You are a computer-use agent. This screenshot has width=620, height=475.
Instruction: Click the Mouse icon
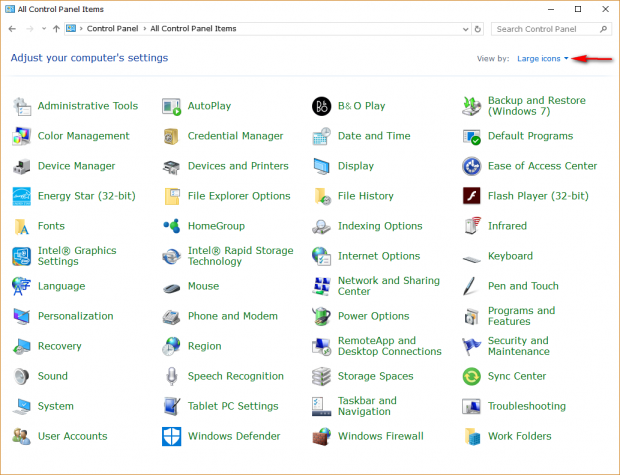pos(172,287)
